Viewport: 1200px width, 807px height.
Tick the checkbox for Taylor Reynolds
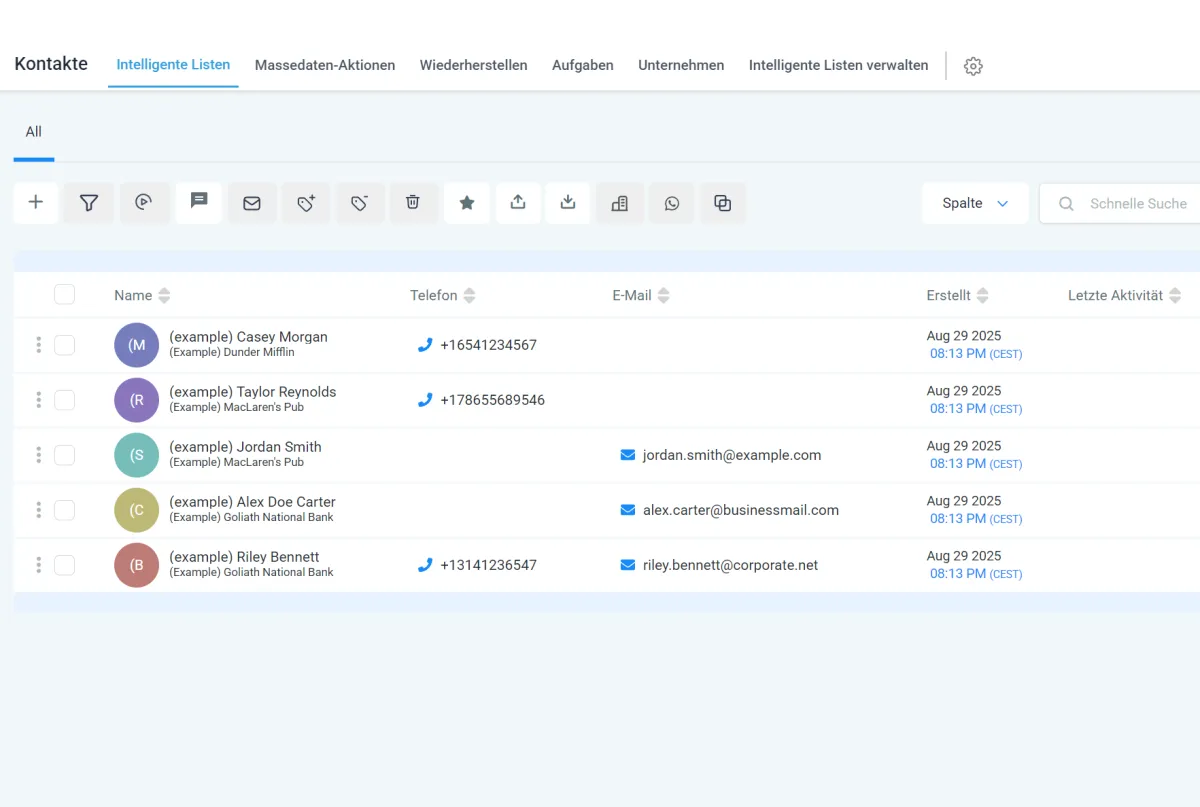(x=64, y=400)
